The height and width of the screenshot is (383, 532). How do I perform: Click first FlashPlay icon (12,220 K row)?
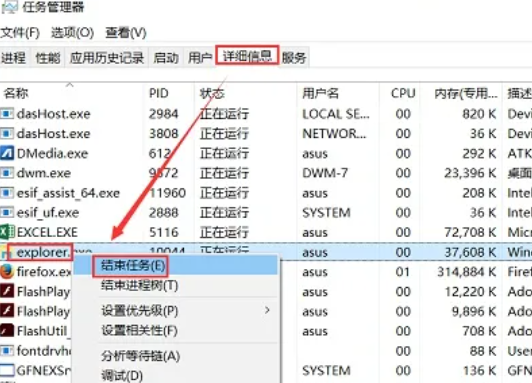(x=7, y=291)
